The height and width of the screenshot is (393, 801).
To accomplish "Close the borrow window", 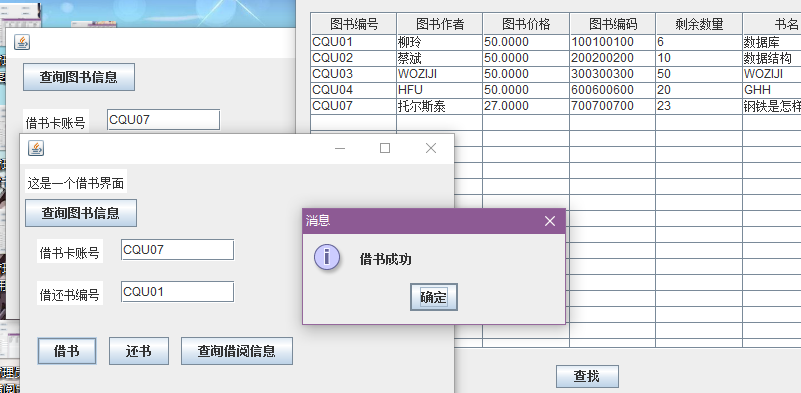I will (431, 148).
